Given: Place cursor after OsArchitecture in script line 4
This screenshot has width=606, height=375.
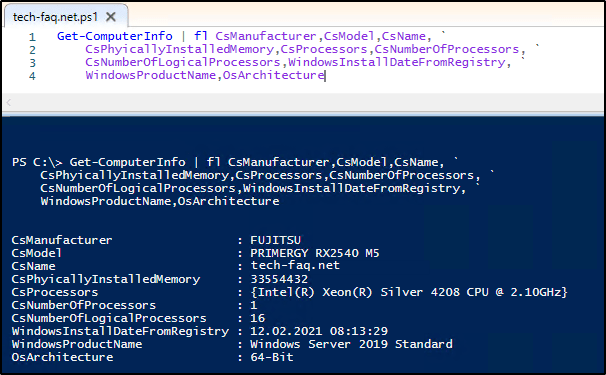Looking at the screenshot, I should point(325,75).
